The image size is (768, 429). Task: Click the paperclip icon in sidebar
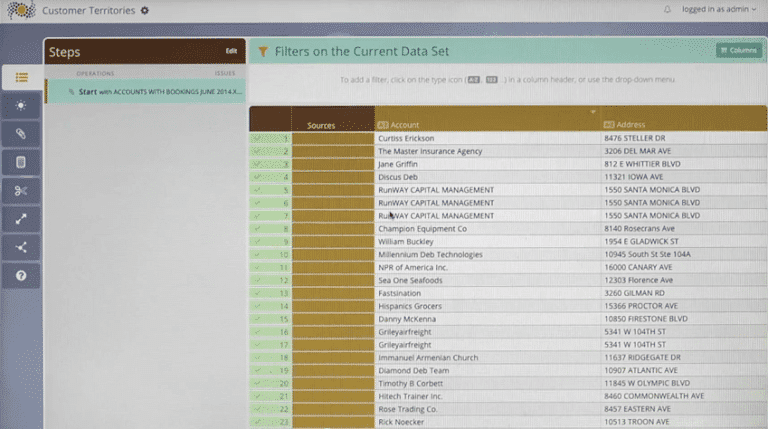21,133
